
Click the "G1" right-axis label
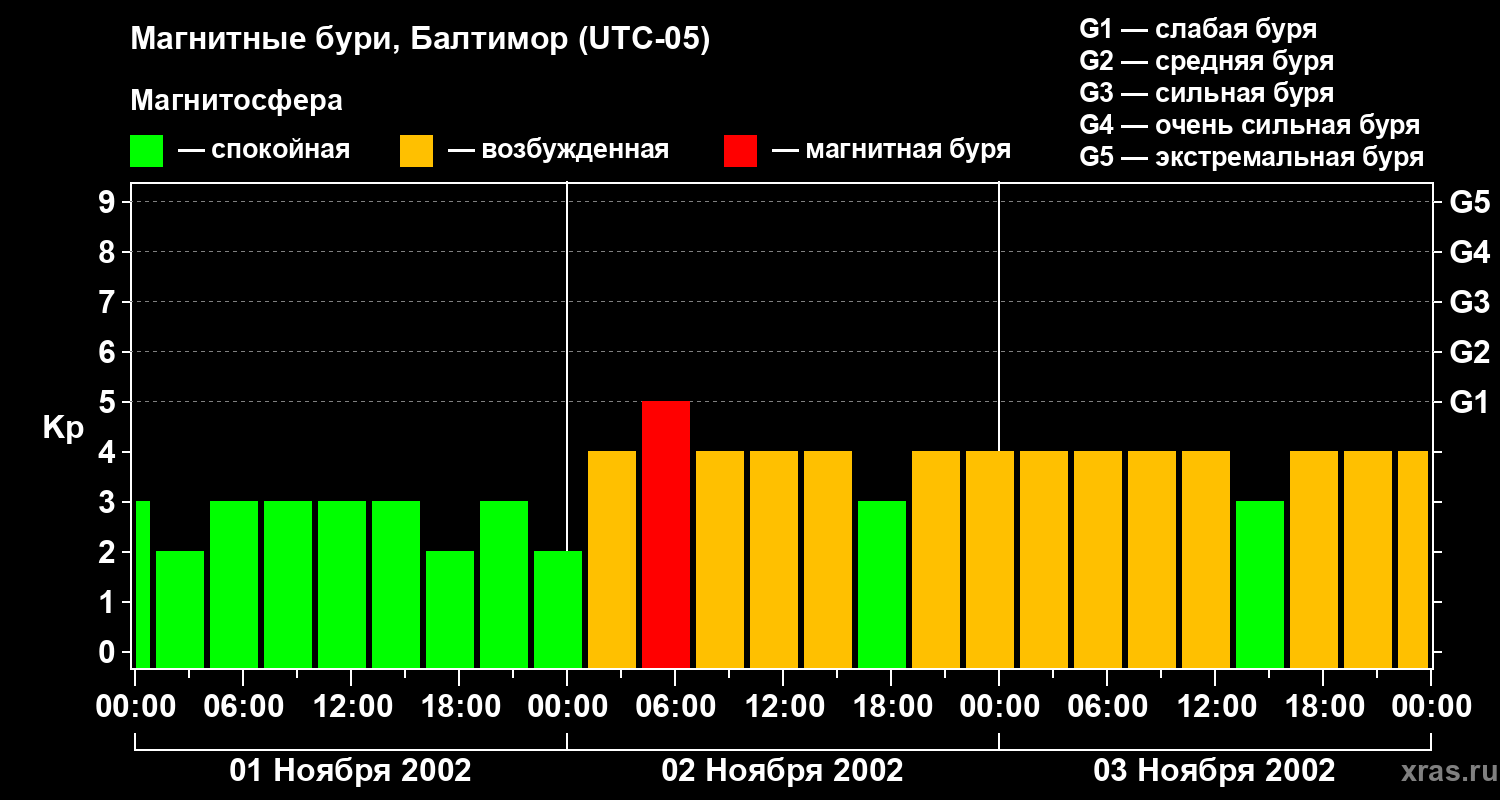(1469, 402)
